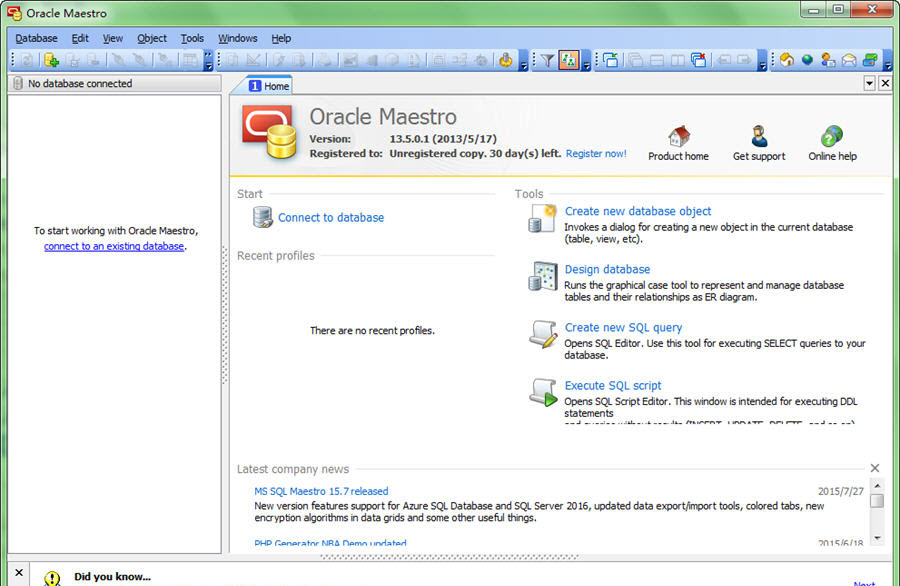Click the Create new database object icon
Viewport: 900px width, 586px height.
point(542,219)
